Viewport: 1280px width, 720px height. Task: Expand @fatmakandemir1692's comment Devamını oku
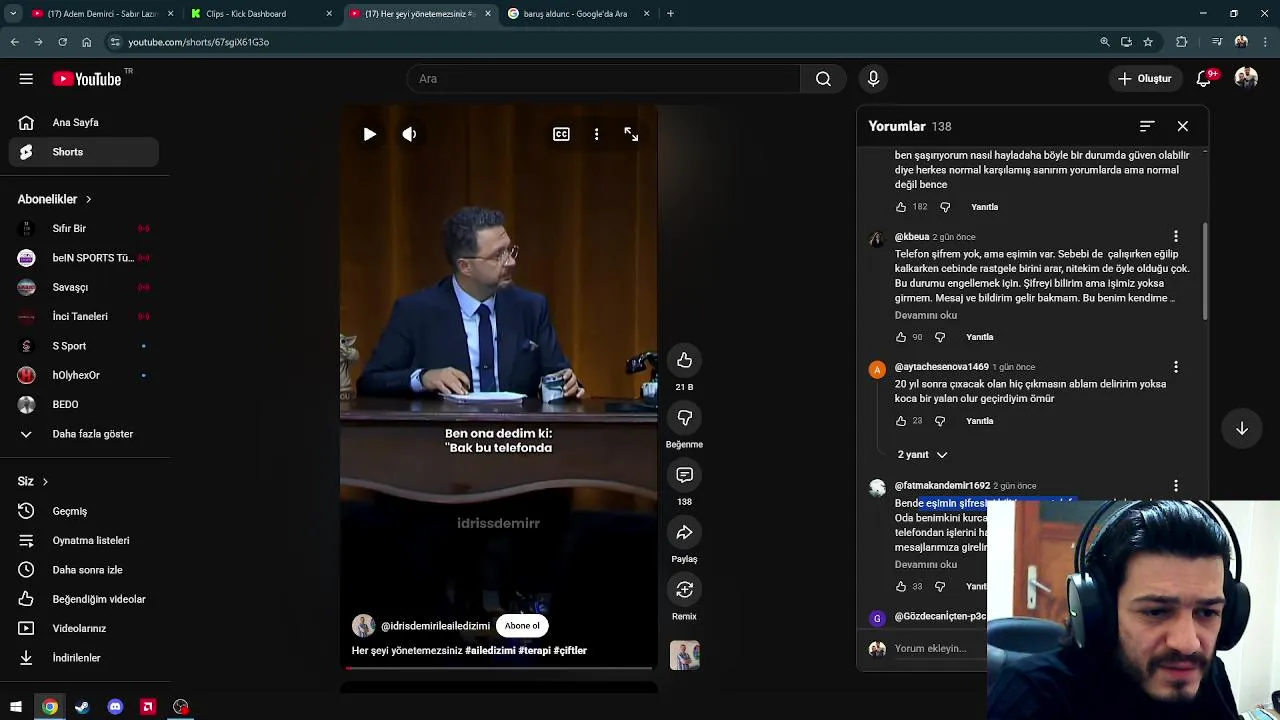click(x=926, y=564)
